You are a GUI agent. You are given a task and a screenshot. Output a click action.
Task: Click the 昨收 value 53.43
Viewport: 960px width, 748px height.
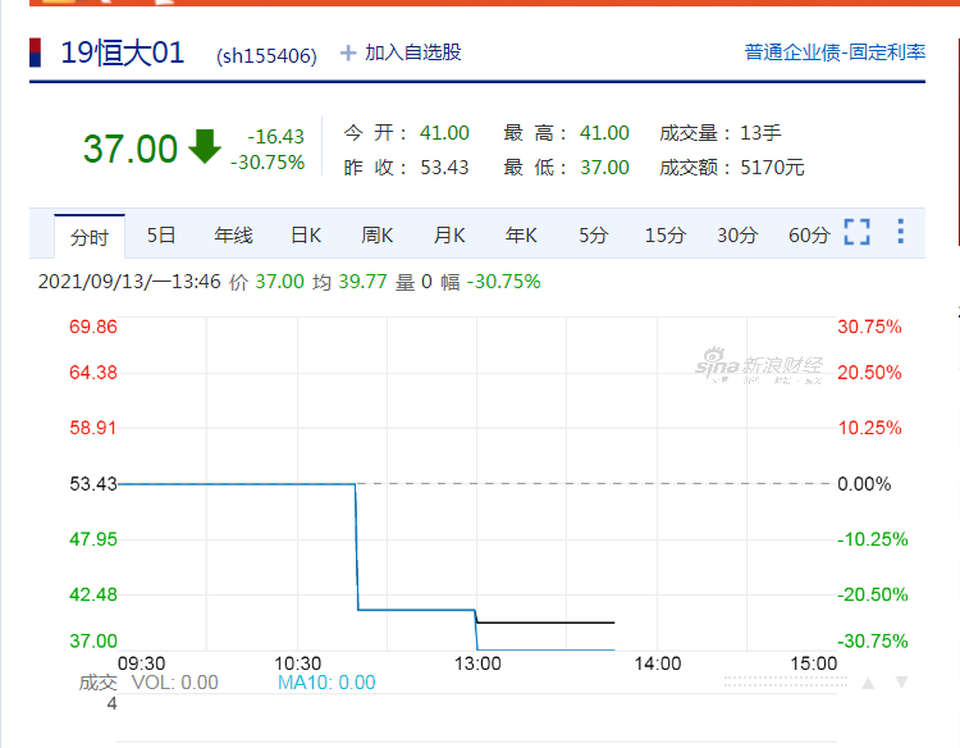[444, 167]
